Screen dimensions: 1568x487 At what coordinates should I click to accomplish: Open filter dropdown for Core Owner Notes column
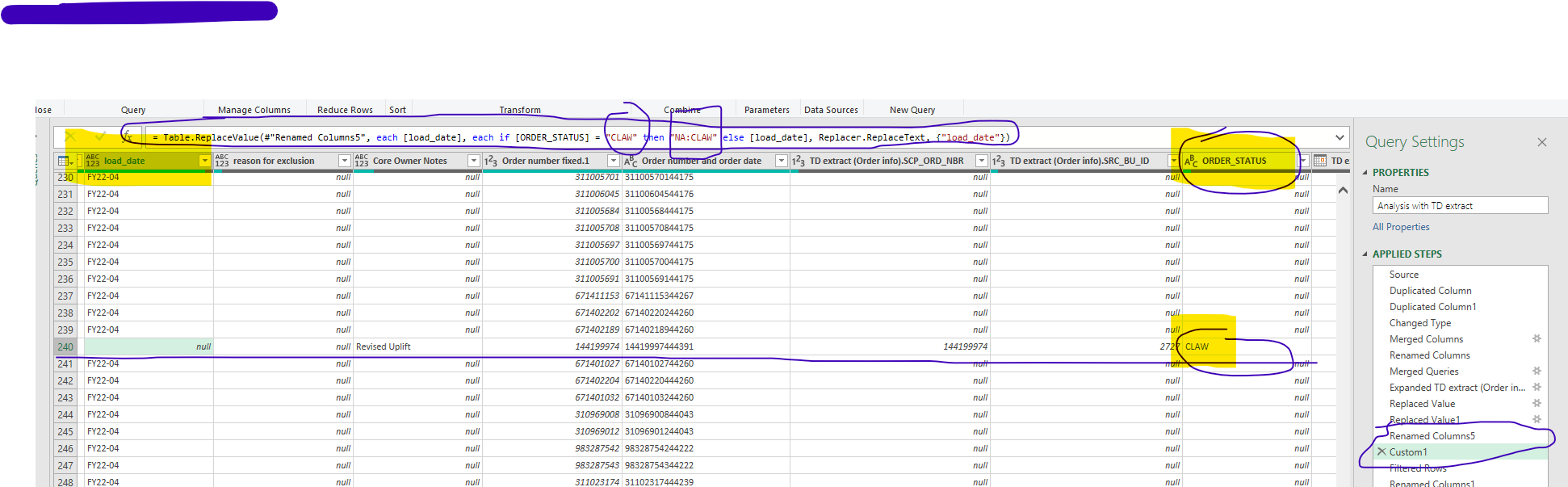pos(474,161)
